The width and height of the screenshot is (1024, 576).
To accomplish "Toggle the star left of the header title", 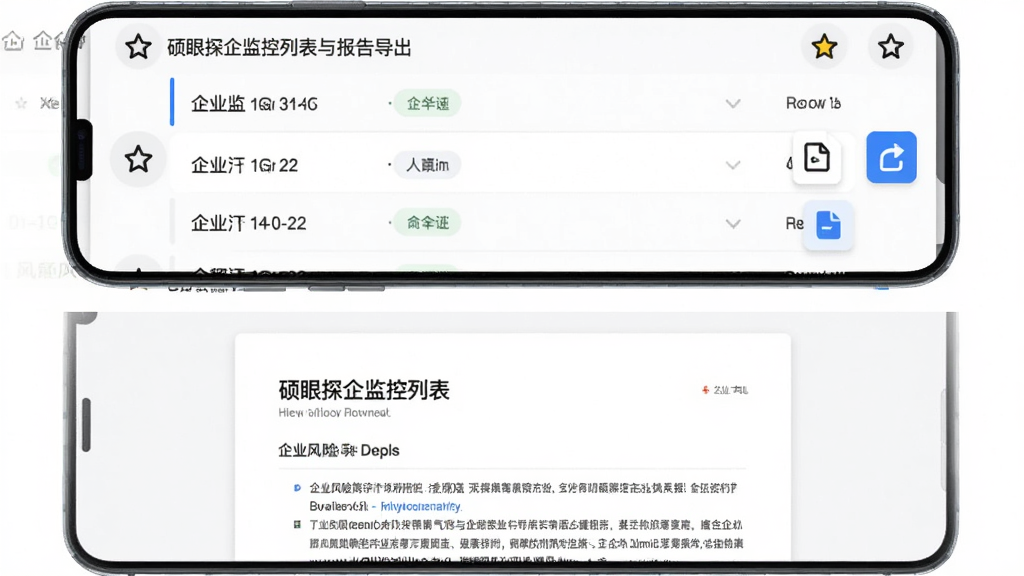I will click(138, 47).
